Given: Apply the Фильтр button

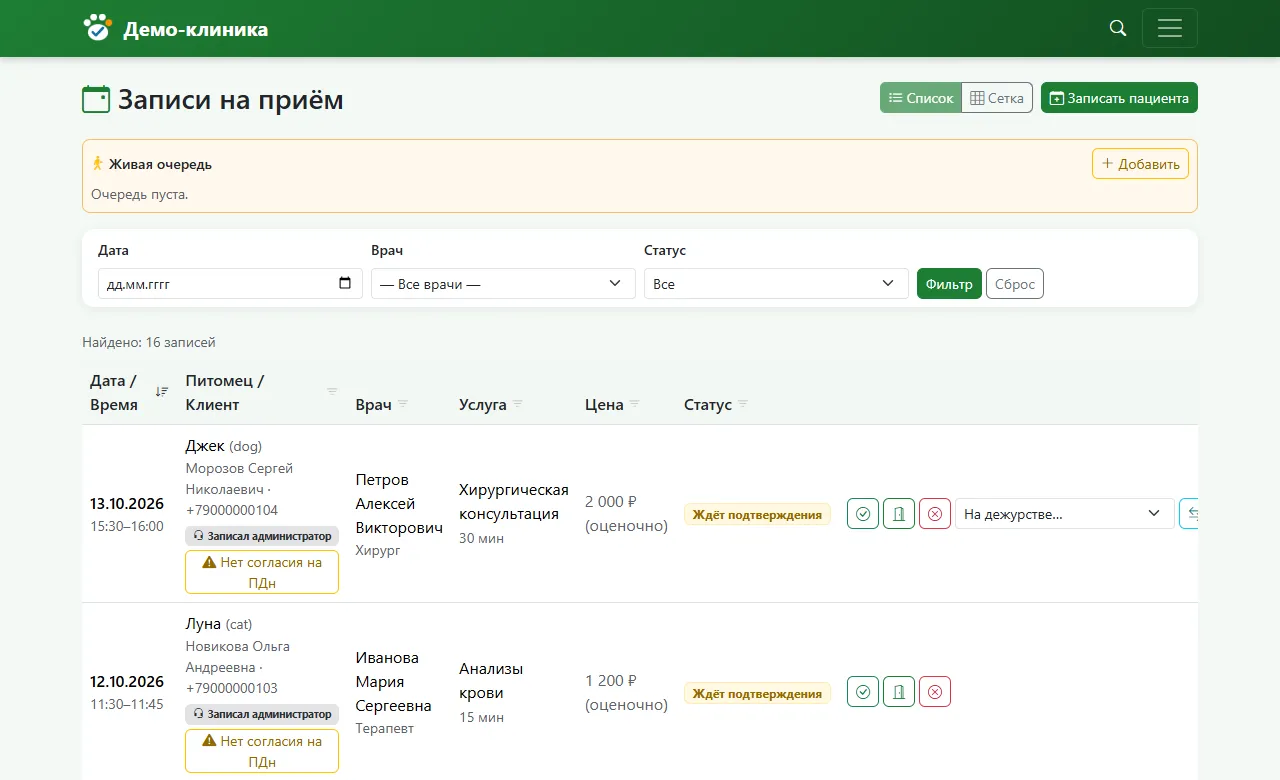Looking at the screenshot, I should click(x=949, y=284).
